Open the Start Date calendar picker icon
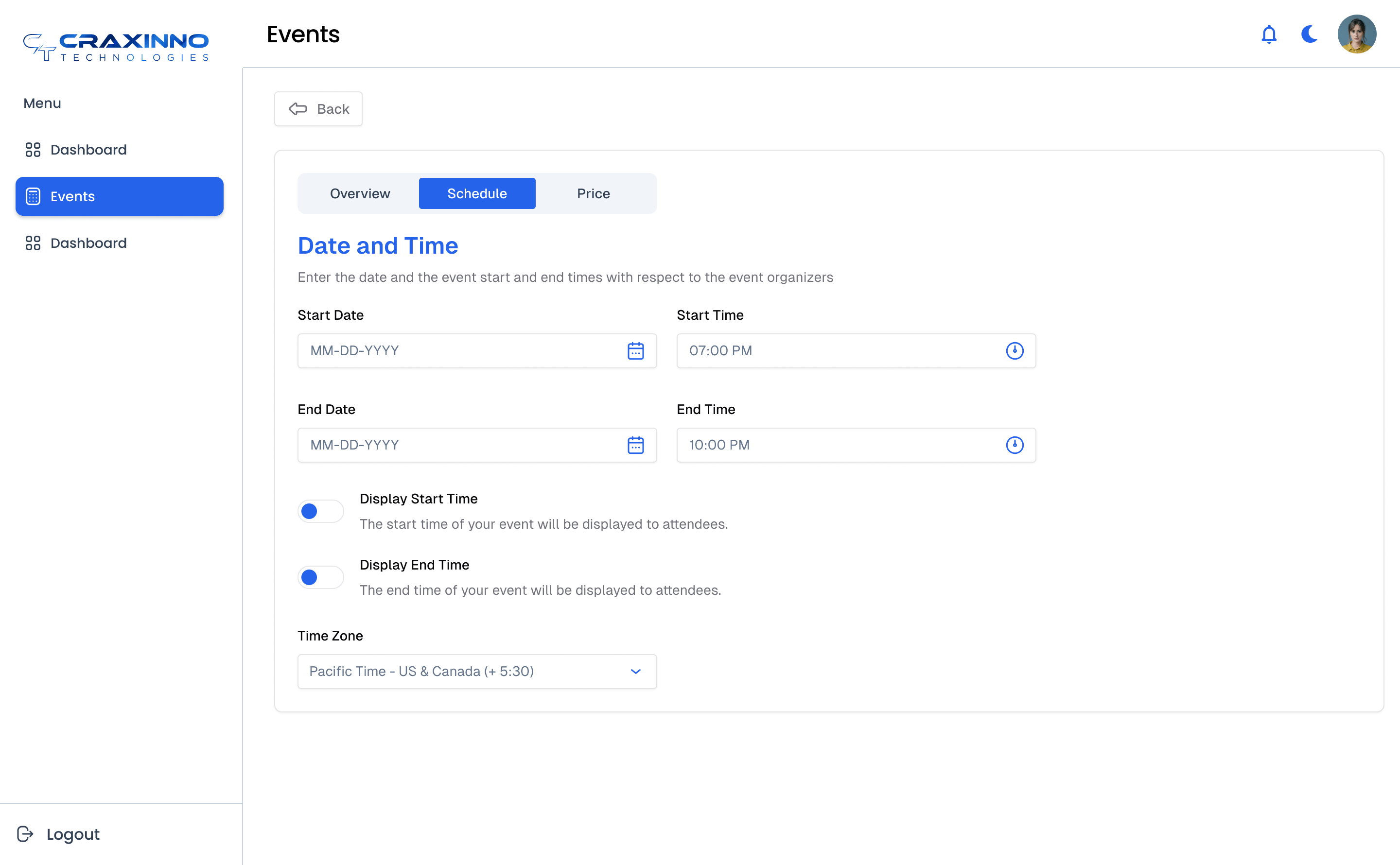This screenshot has width=1400, height=865. click(x=636, y=351)
